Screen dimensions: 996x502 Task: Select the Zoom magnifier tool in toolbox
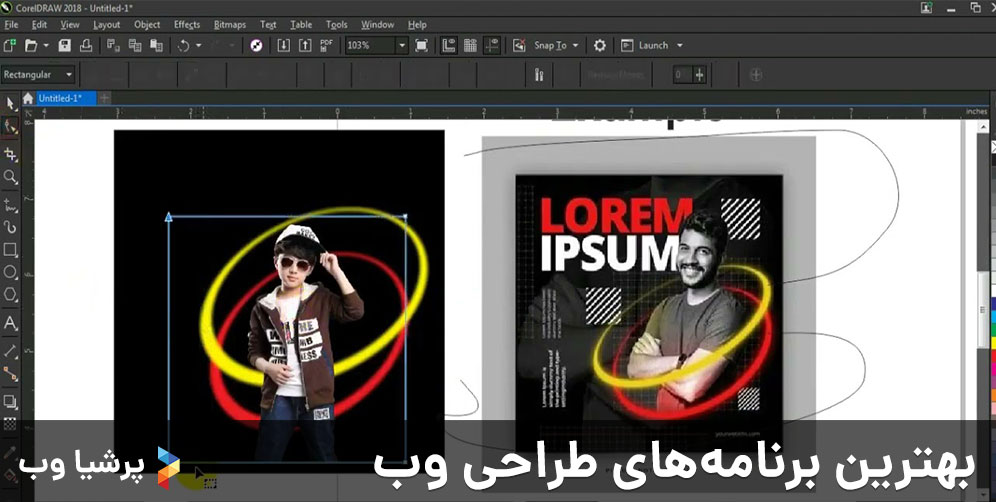[10, 177]
